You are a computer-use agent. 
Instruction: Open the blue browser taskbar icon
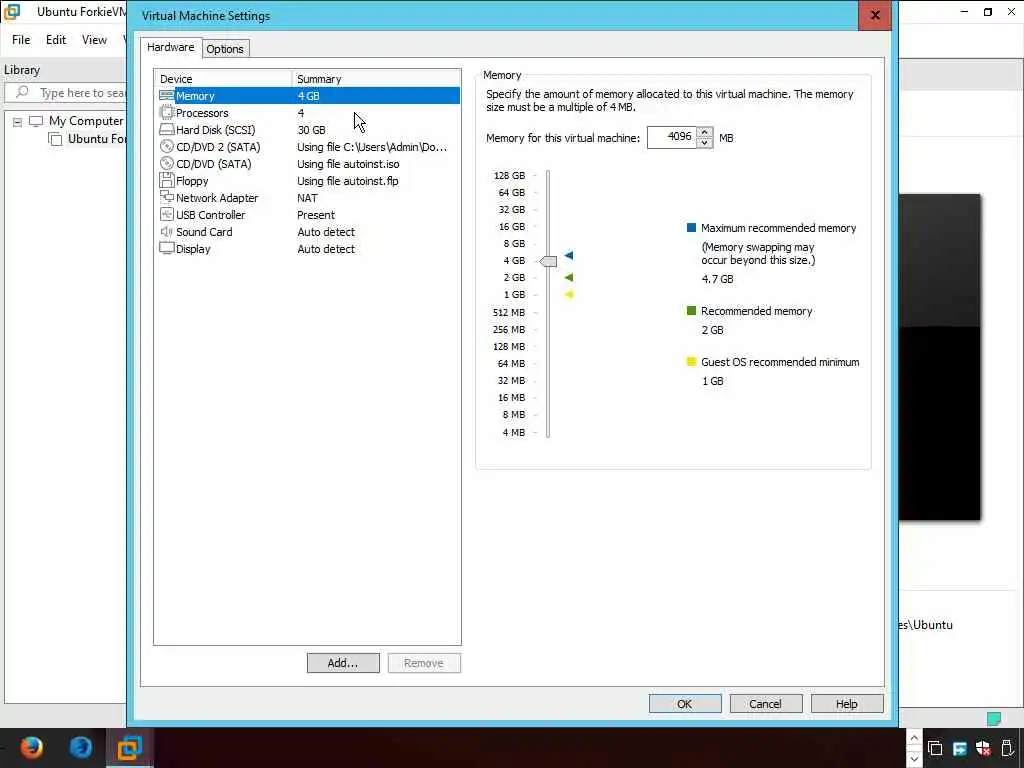click(81, 747)
